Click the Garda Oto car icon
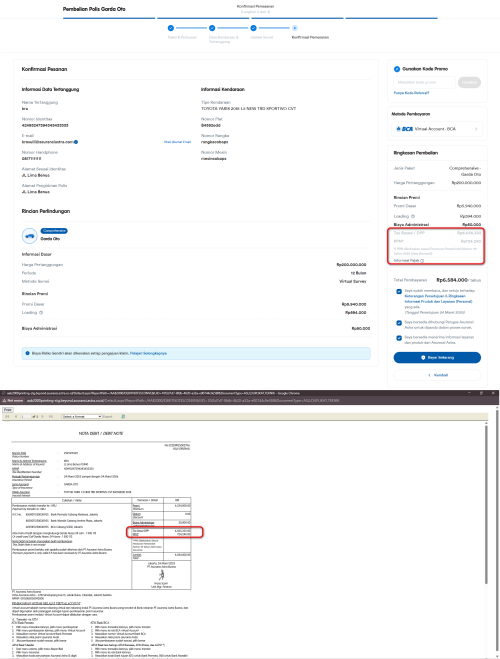This screenshot has height=659, width=500. tap(29, 236)
